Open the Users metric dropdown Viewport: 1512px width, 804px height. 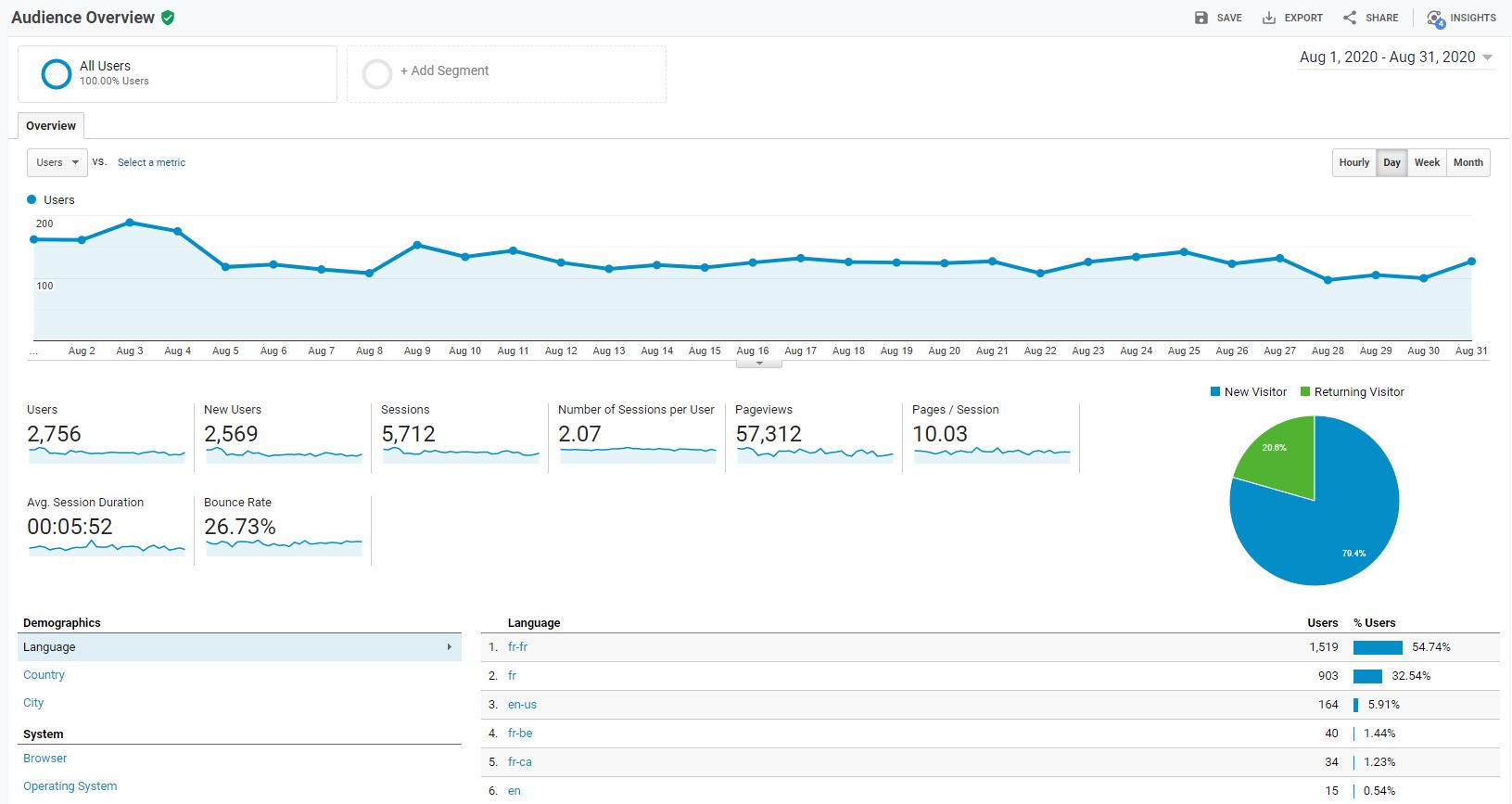coord(57,162)
